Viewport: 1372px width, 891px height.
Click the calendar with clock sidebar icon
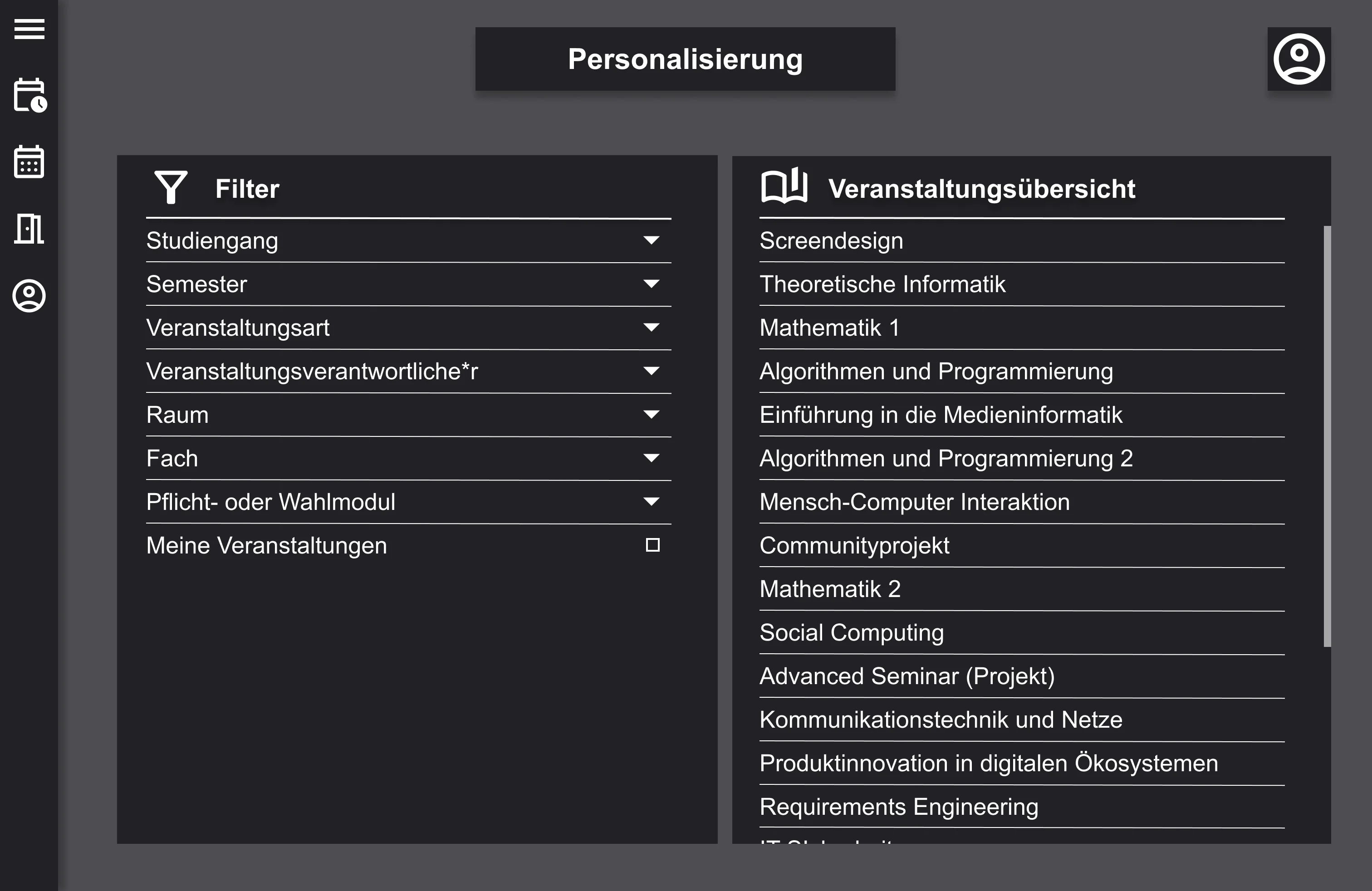point(30,95)
